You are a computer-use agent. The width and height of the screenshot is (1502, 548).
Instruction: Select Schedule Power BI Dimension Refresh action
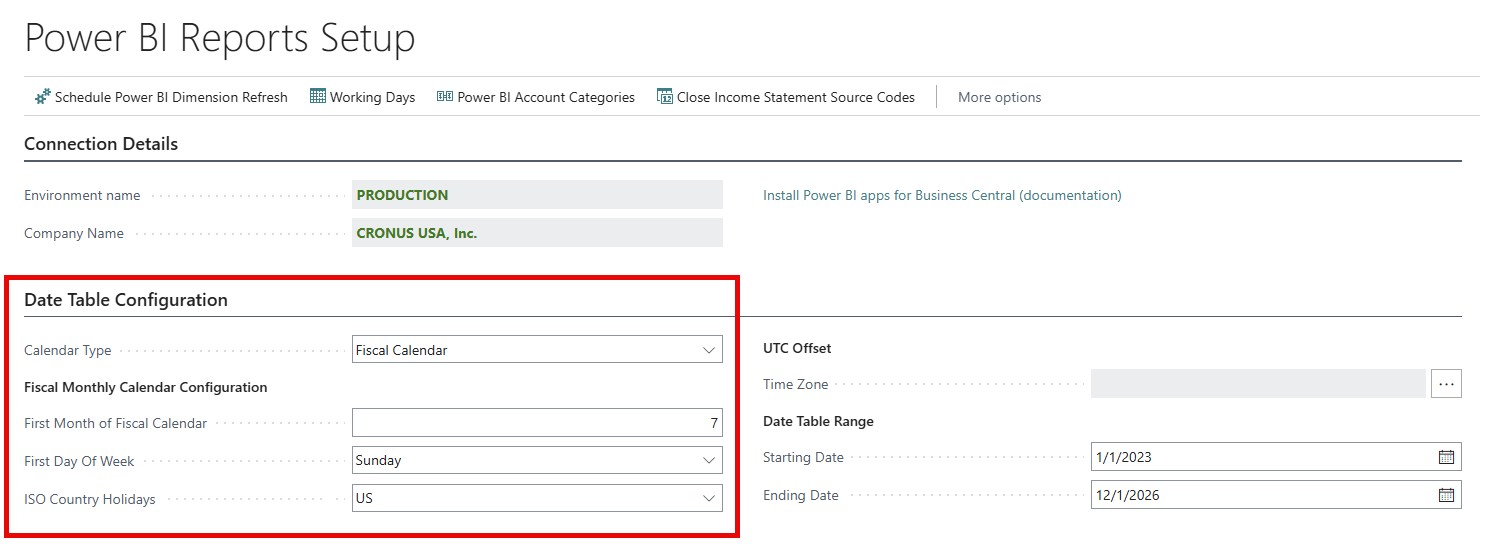click(161, 97)
